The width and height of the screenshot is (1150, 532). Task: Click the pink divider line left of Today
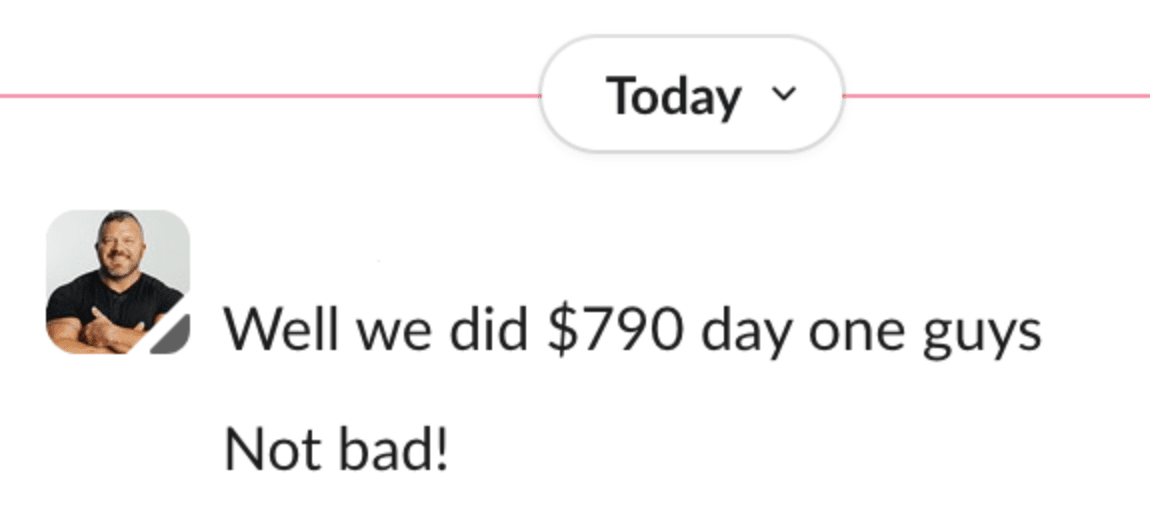(270, 96)
